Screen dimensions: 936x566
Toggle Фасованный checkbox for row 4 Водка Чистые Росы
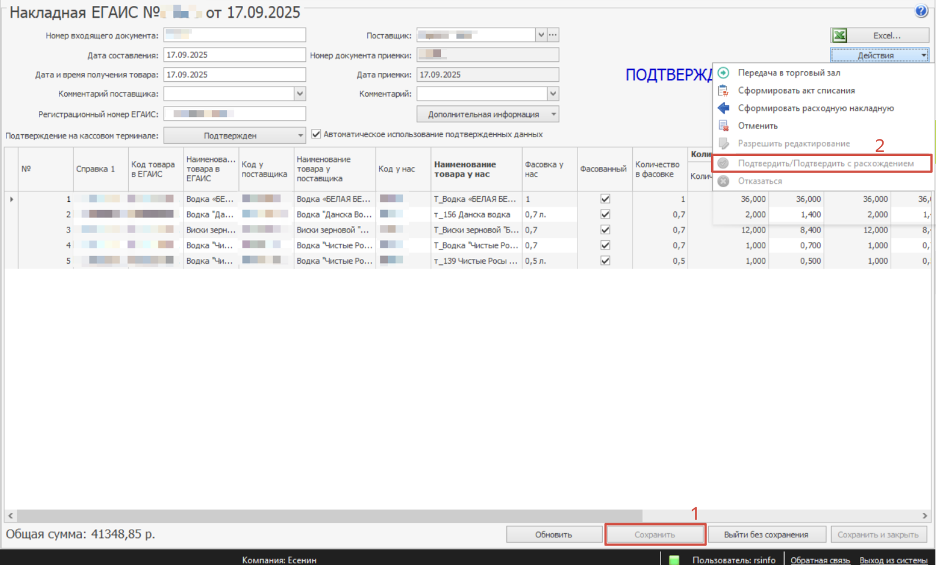coord(605,245)
